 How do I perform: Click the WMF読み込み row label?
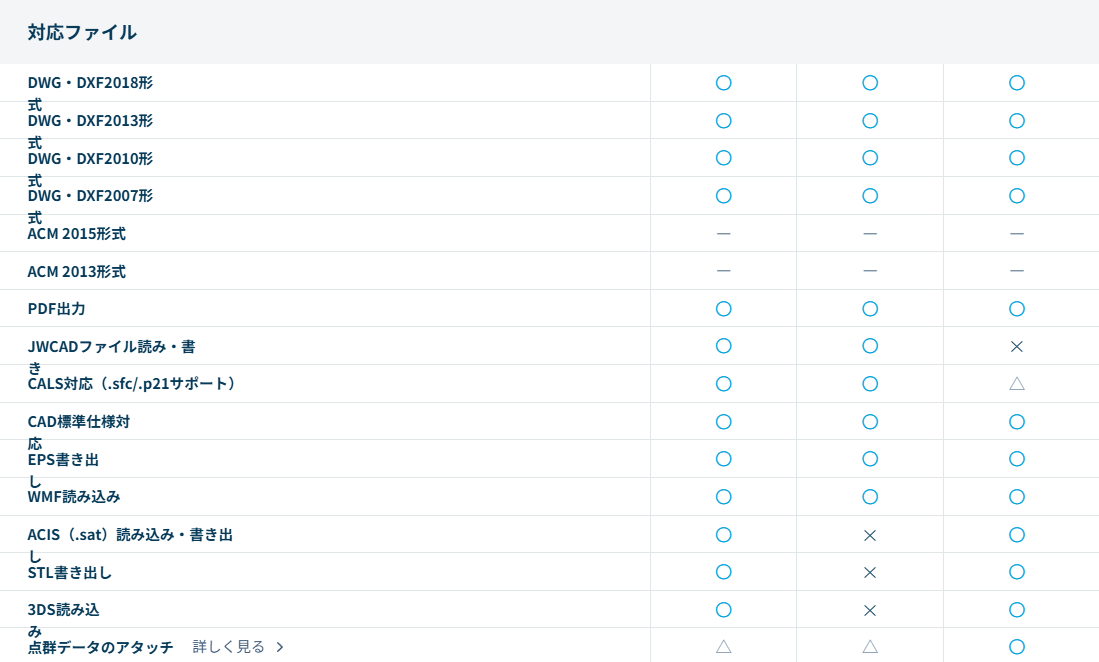pos(74,497)
